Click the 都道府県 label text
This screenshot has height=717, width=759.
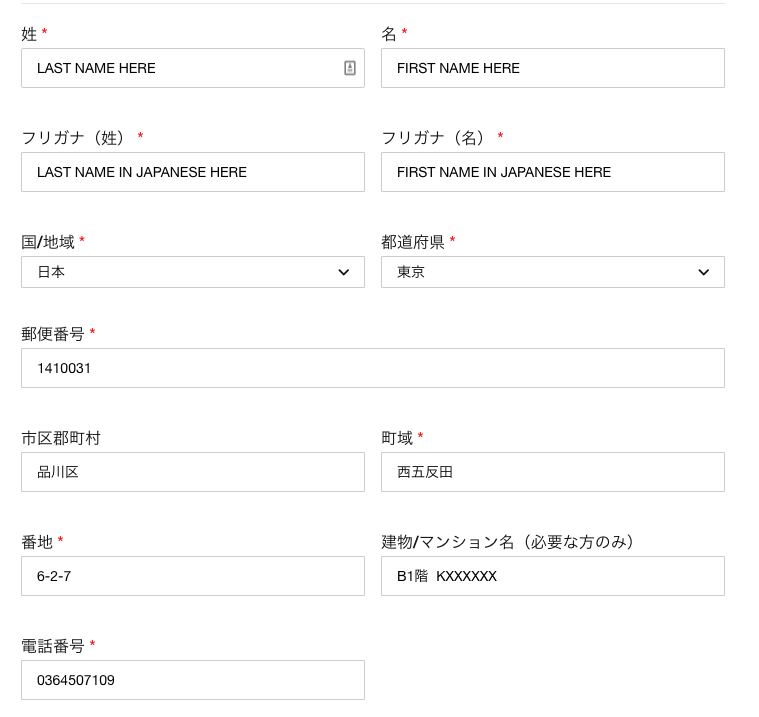tap(413, 242)
